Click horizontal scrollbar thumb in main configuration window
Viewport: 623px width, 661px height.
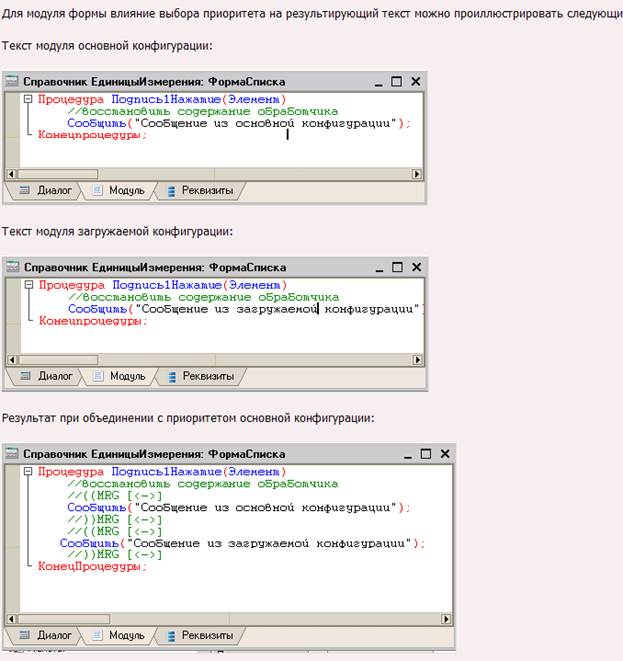[x=58, y=174]
